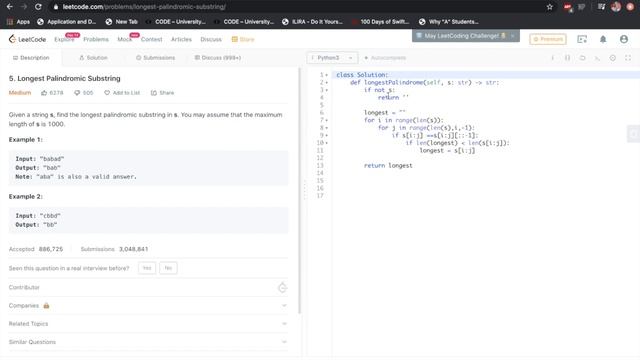Viewport: 640px width, 360px height.
Task: Click the LeetCode logo
Action: (x=27, y=39)
